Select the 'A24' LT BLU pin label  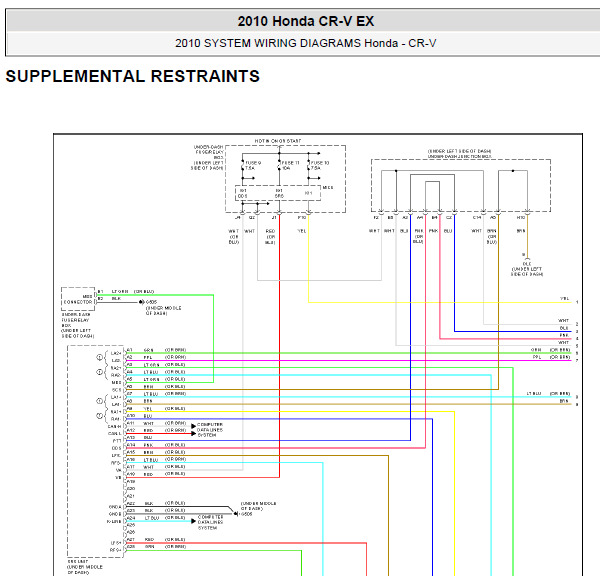coord(131,518)
